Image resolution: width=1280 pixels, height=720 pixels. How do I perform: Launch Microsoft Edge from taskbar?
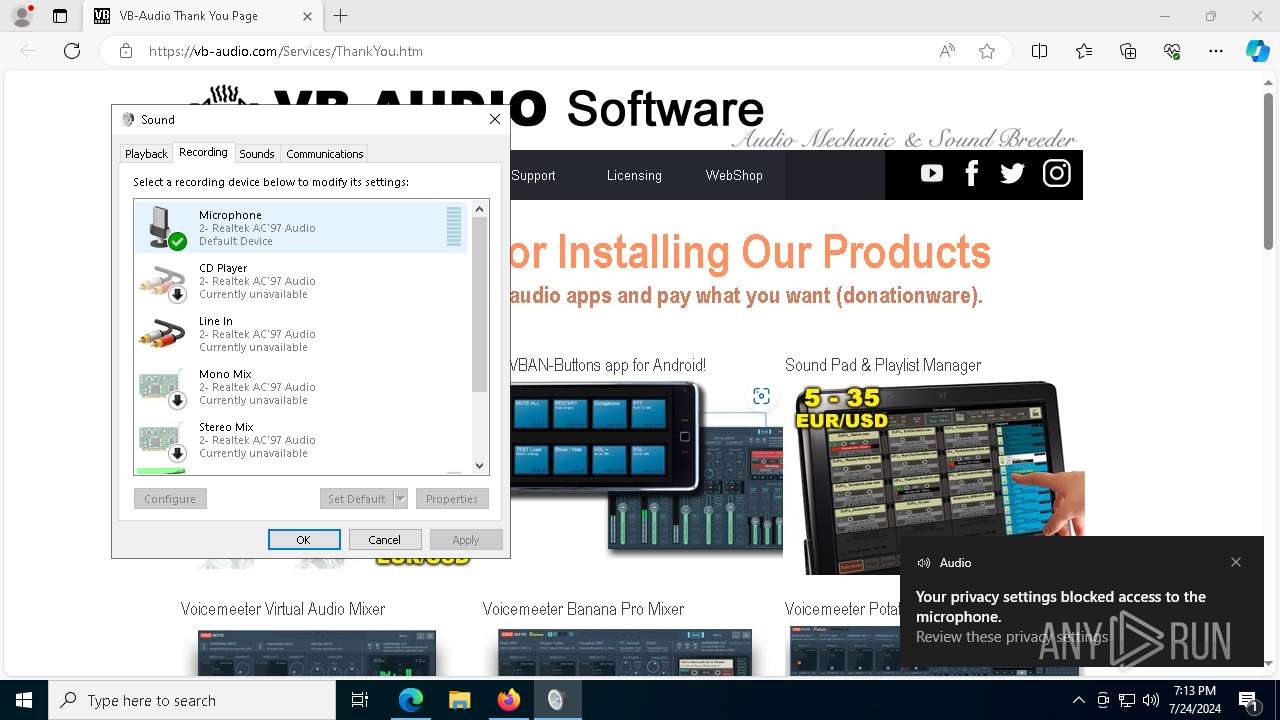pos(411,700)
